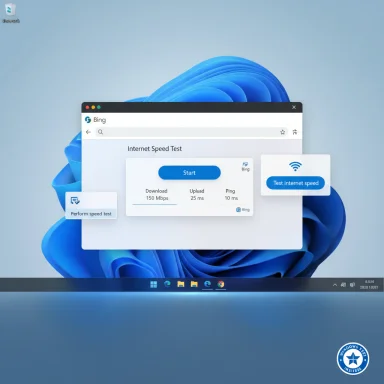Image resolution: width=384 pixels, height=384 pixels.
Task: Click the network icon in system tray
Action: tap(343, 285)
